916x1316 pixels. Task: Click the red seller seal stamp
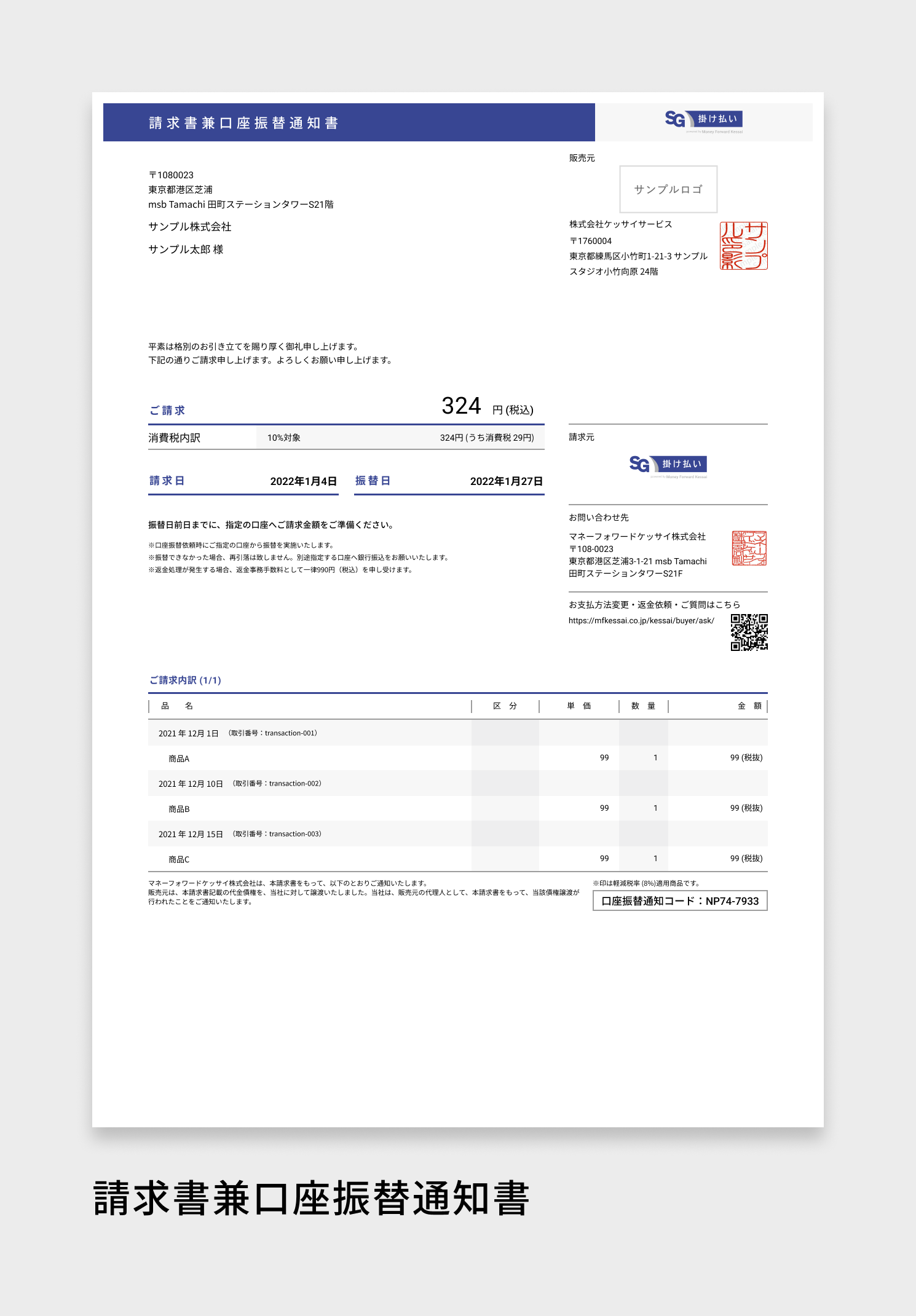point(744,246)
